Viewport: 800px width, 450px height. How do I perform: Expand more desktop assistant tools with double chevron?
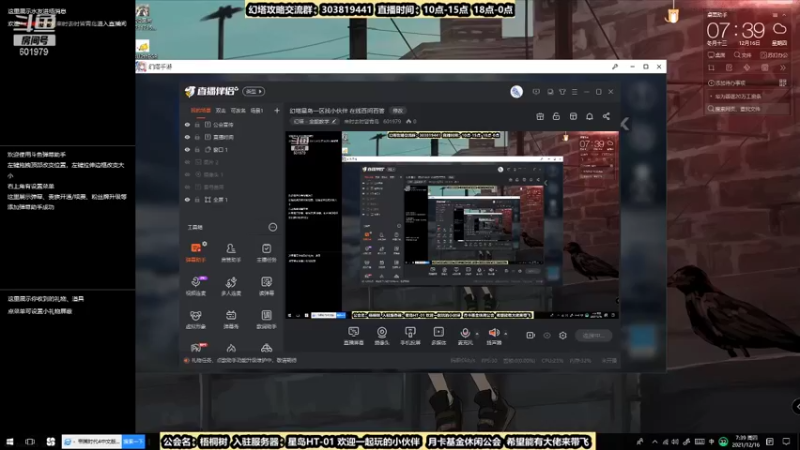coord(783,67)
